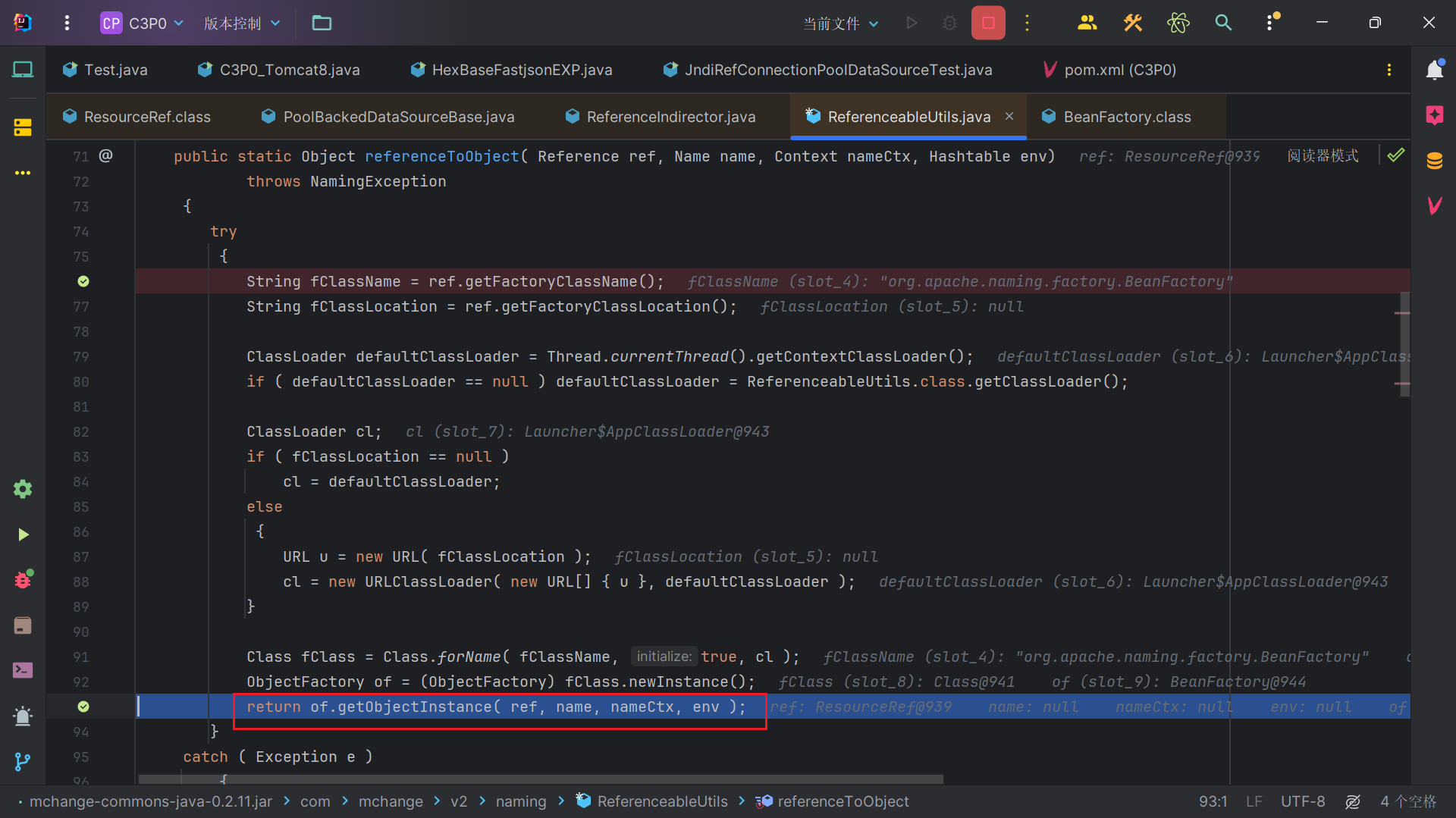Switch to JndiRefConnectionPoolDataSourceTest.java tab
This screenshot has height=818, width=1456.
[827, 70]
